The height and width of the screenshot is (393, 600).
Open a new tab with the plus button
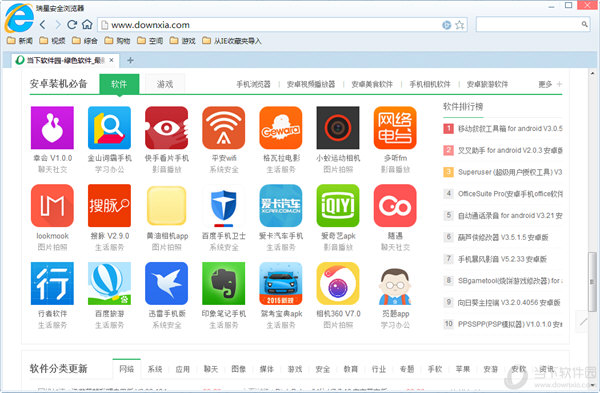point(130,60)
